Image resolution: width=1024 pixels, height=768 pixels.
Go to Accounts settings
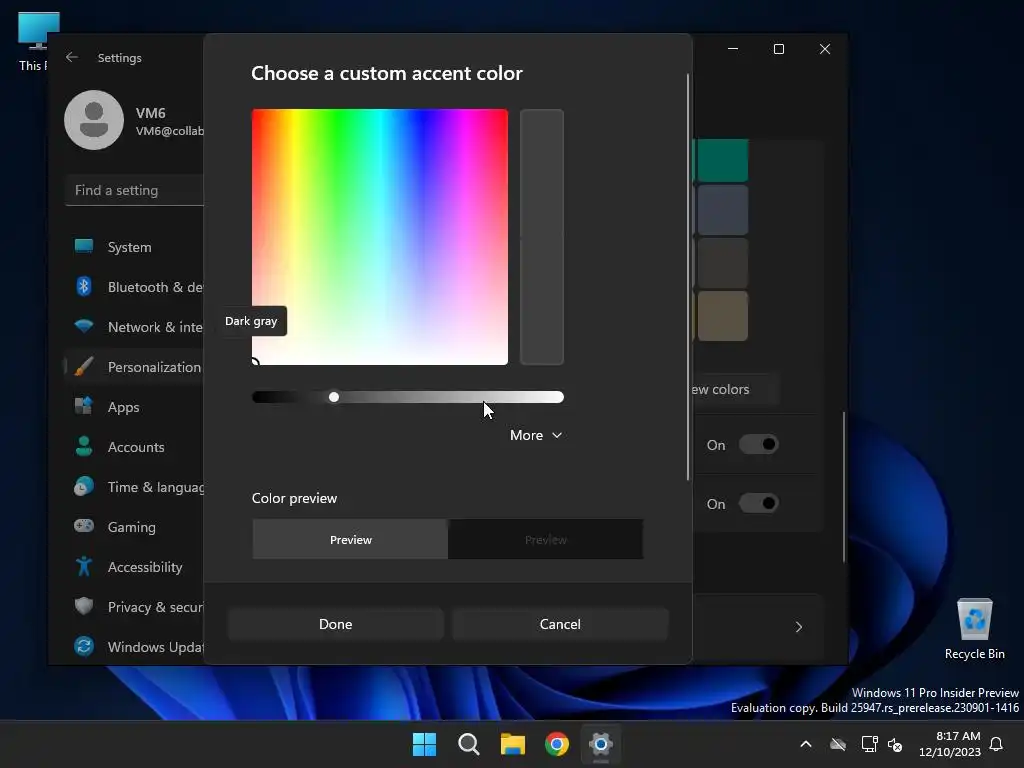click(136, 447)
